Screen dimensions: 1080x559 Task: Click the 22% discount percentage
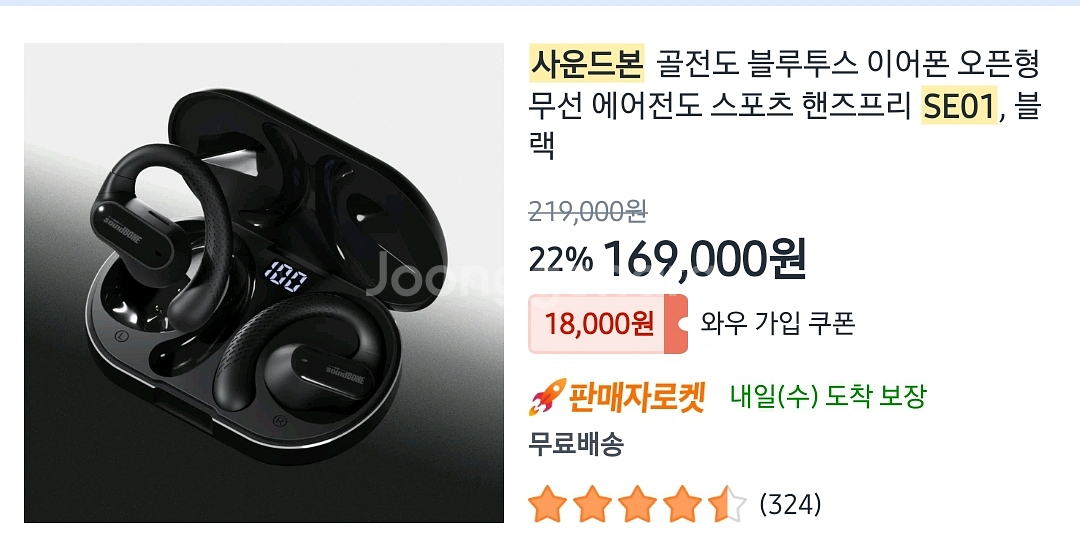pyautogui.click(x=560, y=260)
